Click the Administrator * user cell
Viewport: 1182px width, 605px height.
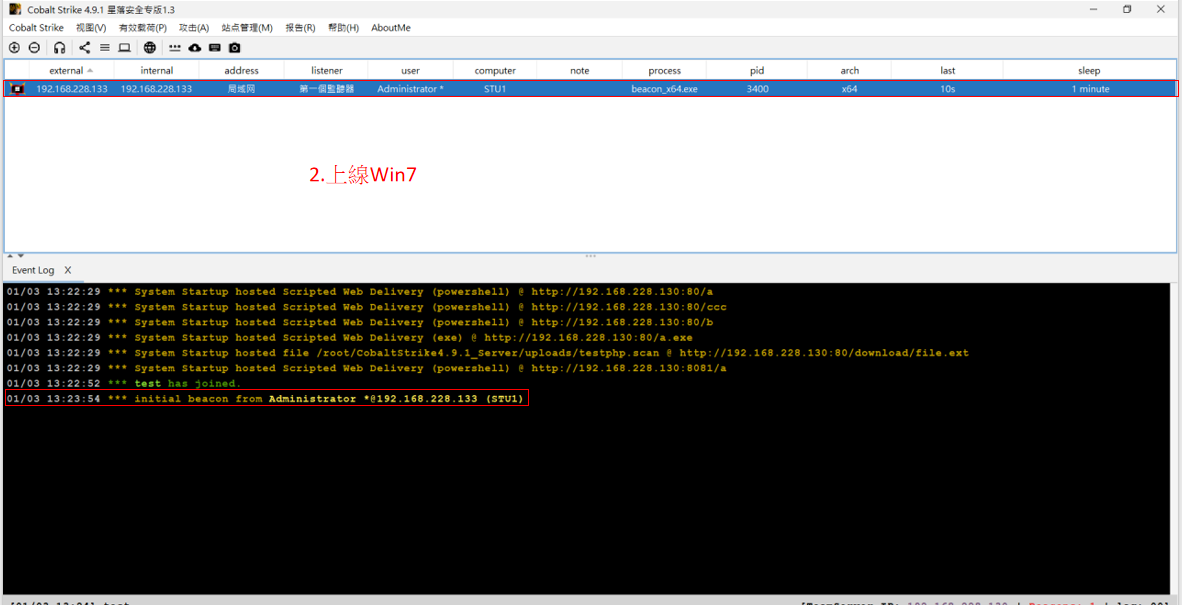tap(411, 89)
